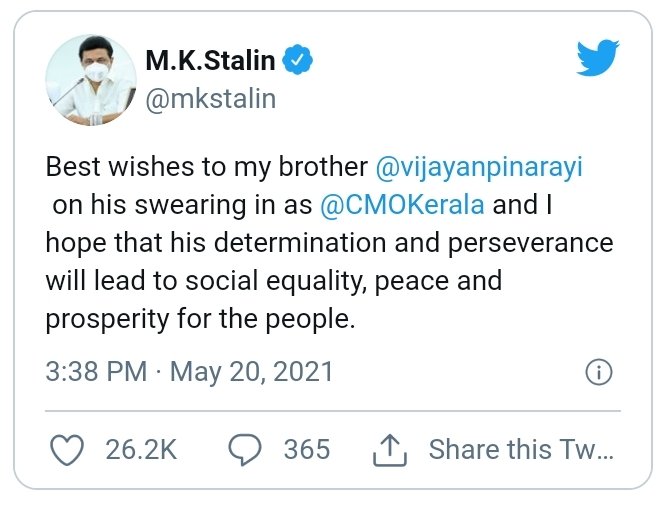Screen dimensions: 671x516
Task: Visit the @CMOKerala mention link
Action: coord(401,206)
